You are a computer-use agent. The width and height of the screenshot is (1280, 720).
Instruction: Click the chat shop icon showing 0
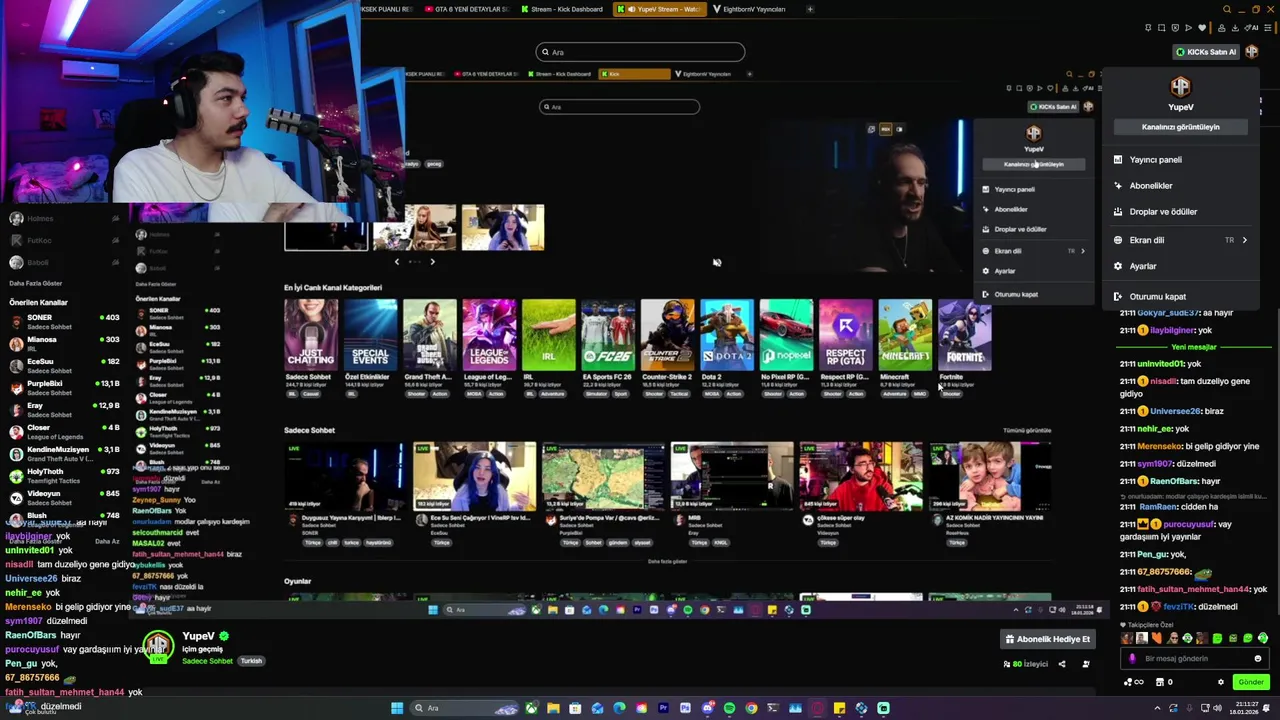pyautogui.click(x=1163, y=682)
